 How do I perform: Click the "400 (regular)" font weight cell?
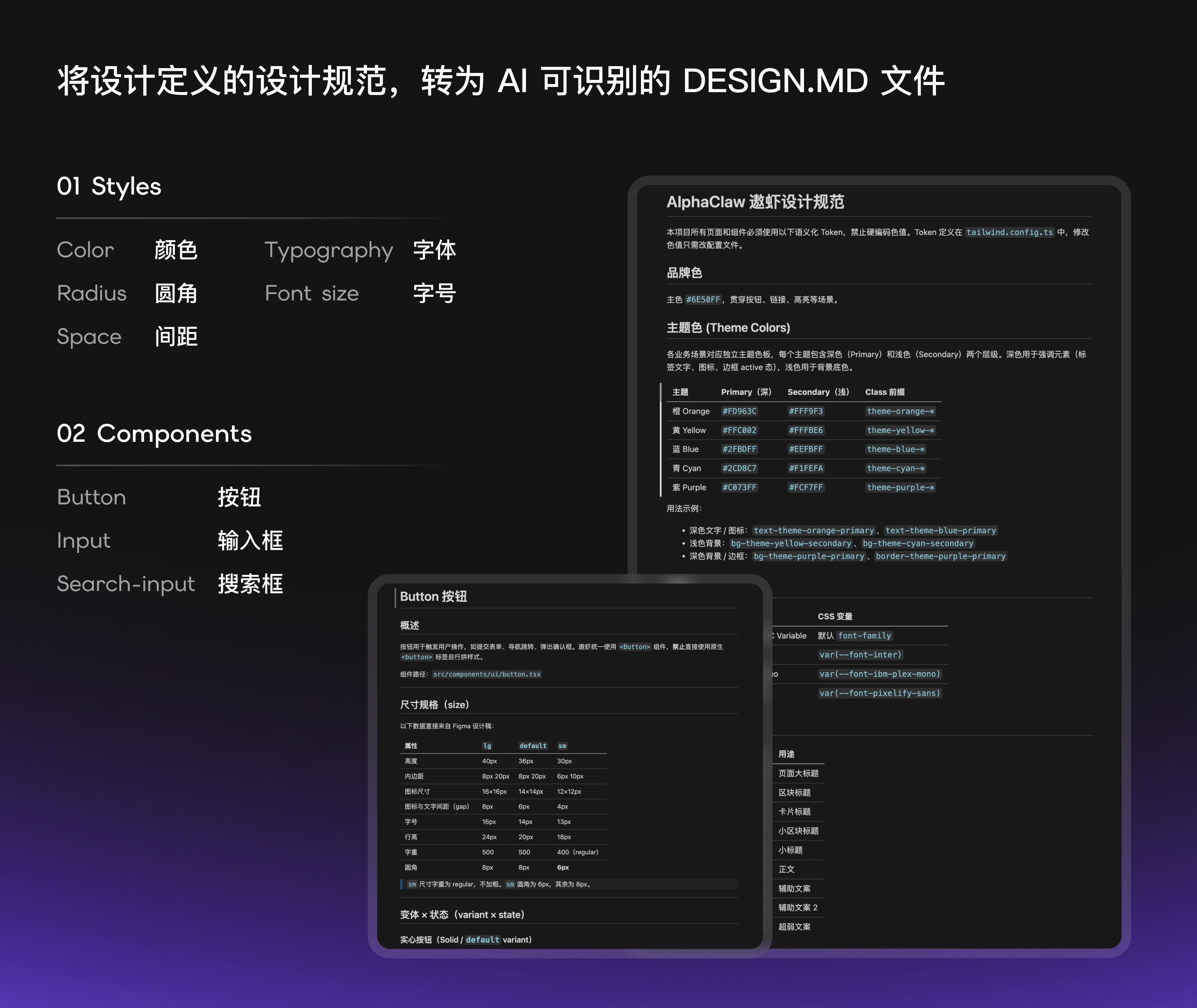[x=578, y=852]
